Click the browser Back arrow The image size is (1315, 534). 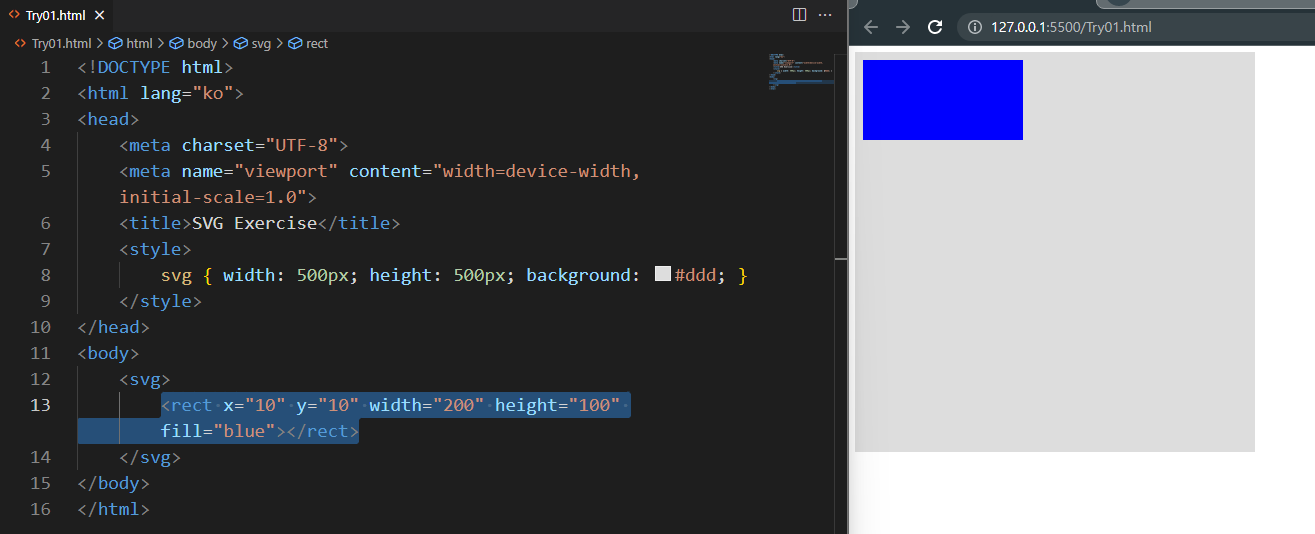click(871, 27)
